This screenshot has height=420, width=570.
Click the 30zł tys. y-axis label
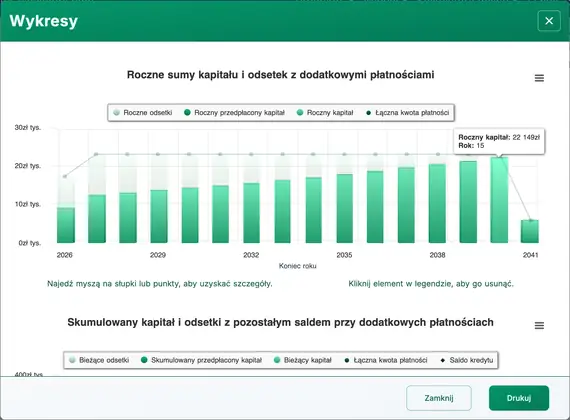click(x=28, y=128)
